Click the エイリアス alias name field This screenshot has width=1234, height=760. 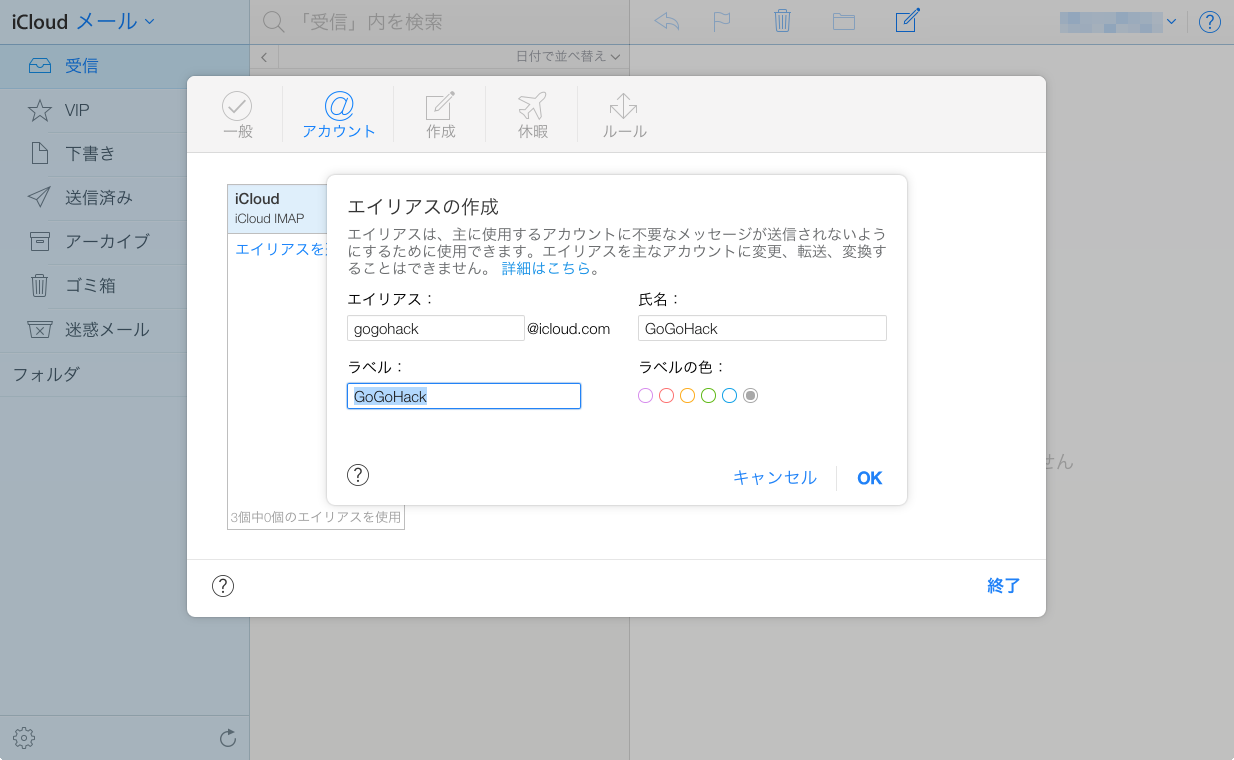click(x=435, y=328)
